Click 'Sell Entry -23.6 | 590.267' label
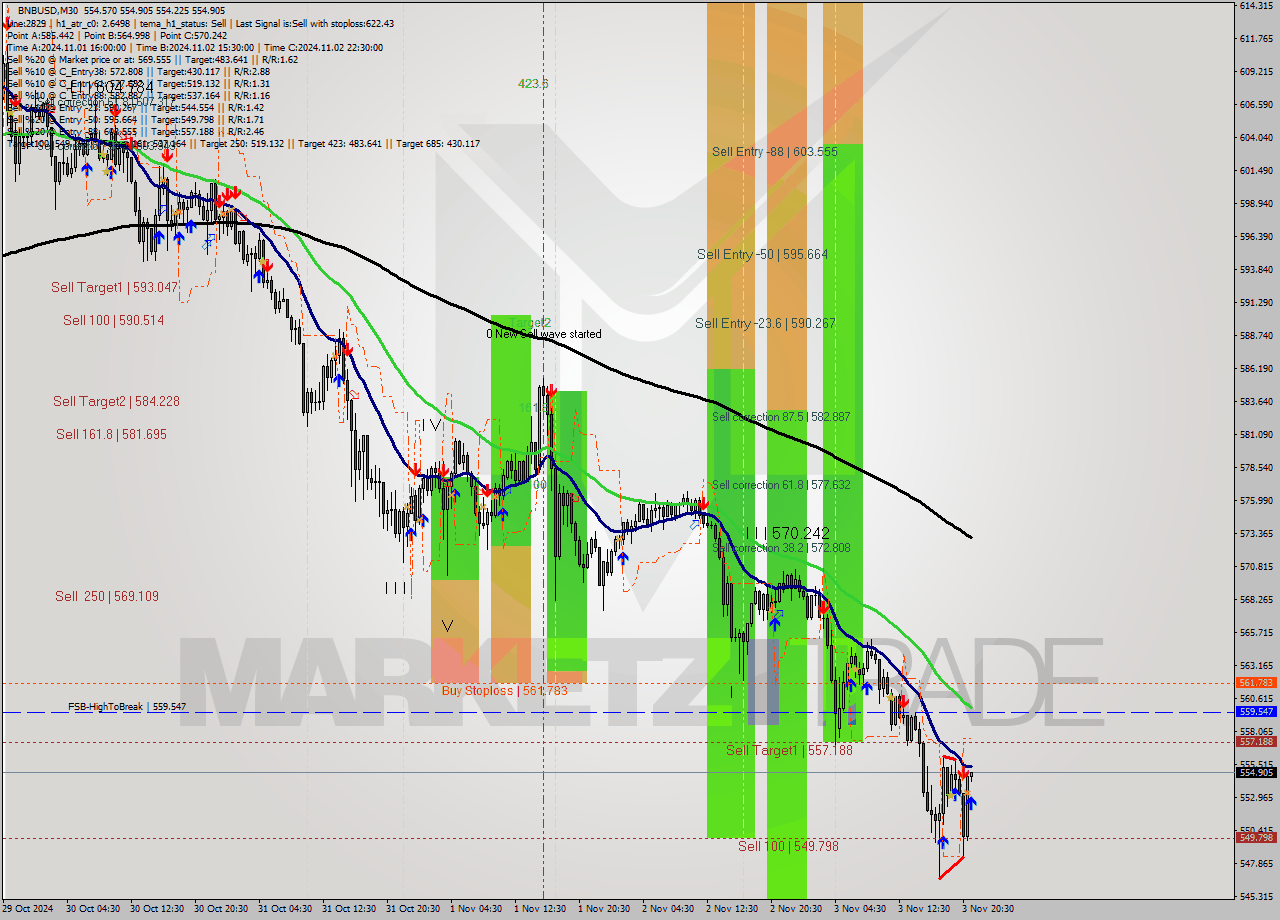The height and width of the screenshot is (920, 1280). point(765,323)
